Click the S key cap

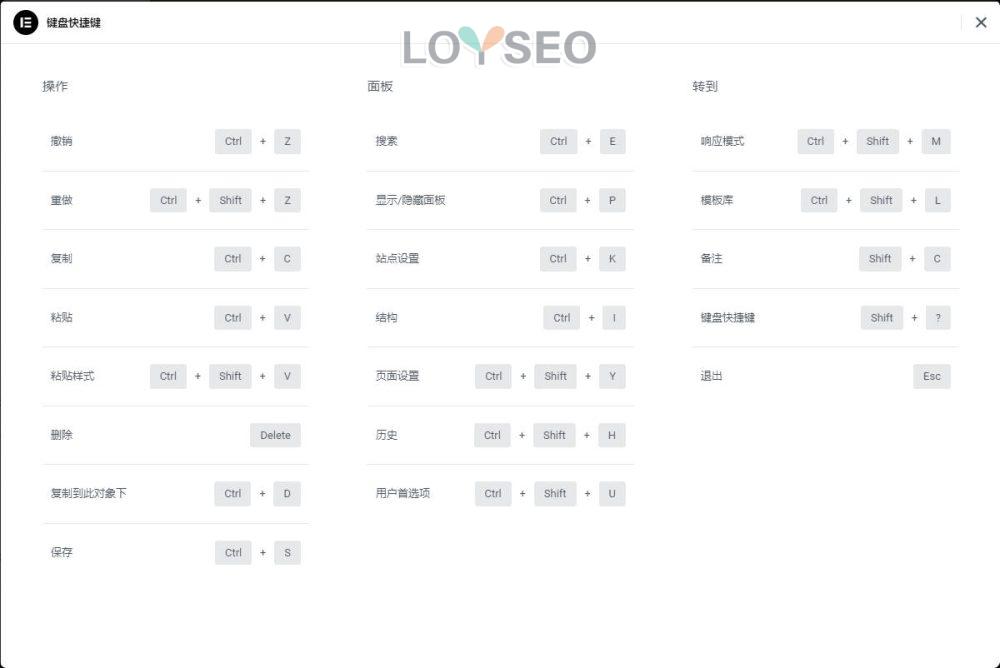point(288,553)
